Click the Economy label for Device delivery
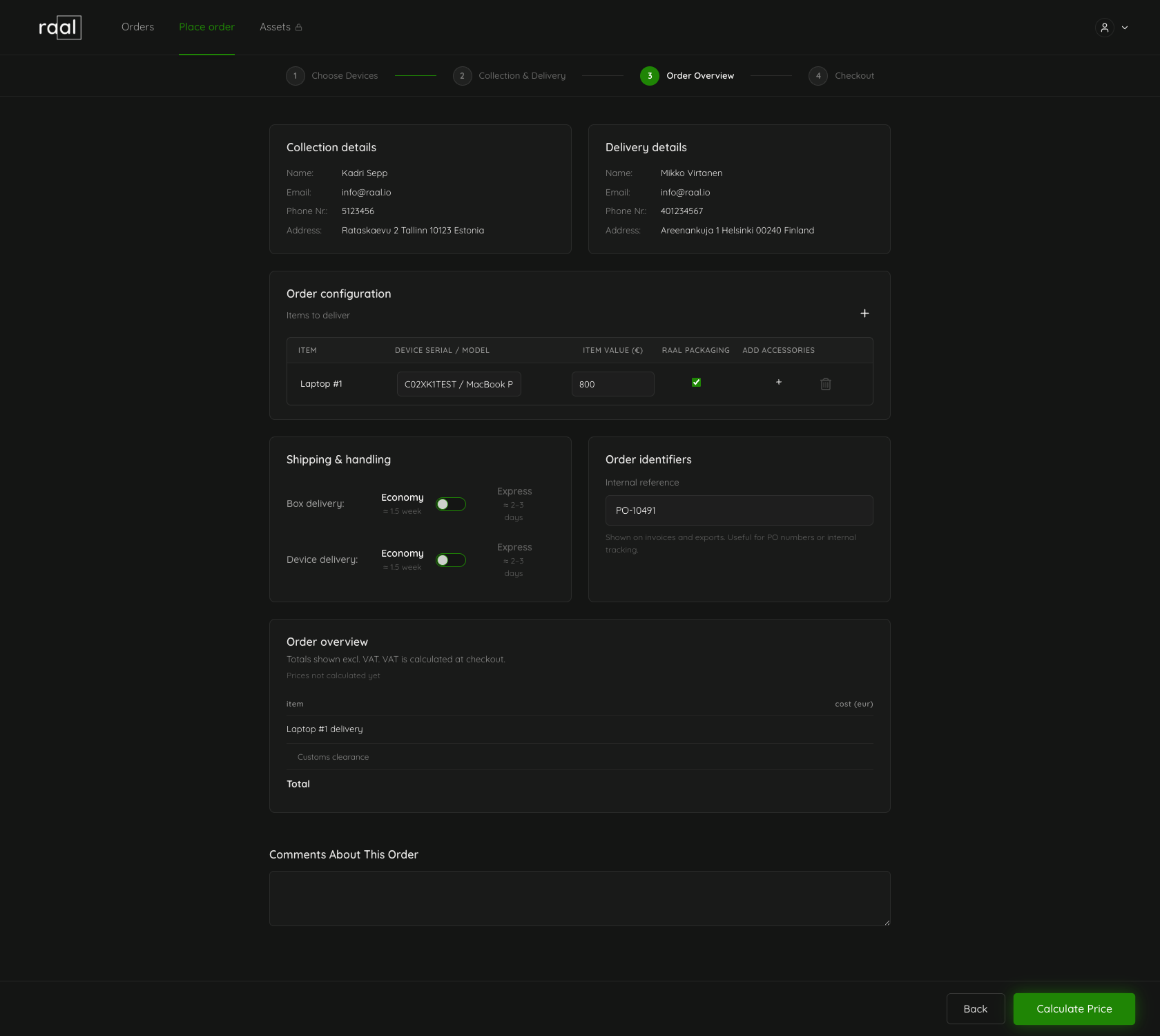Viewport: 1160px width, 1036px height. pyautogui.click(x=403, y=553)
